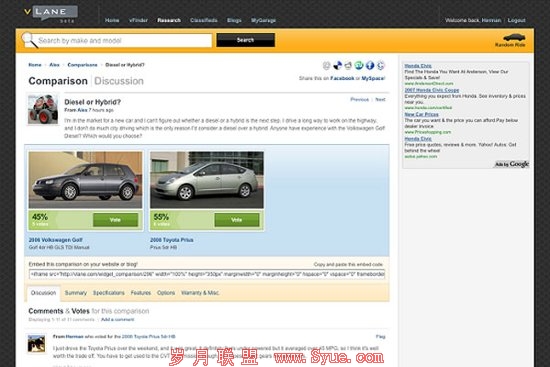
Task: Switch to the Warranty & Misc. tab
Action: coord(200,293)
